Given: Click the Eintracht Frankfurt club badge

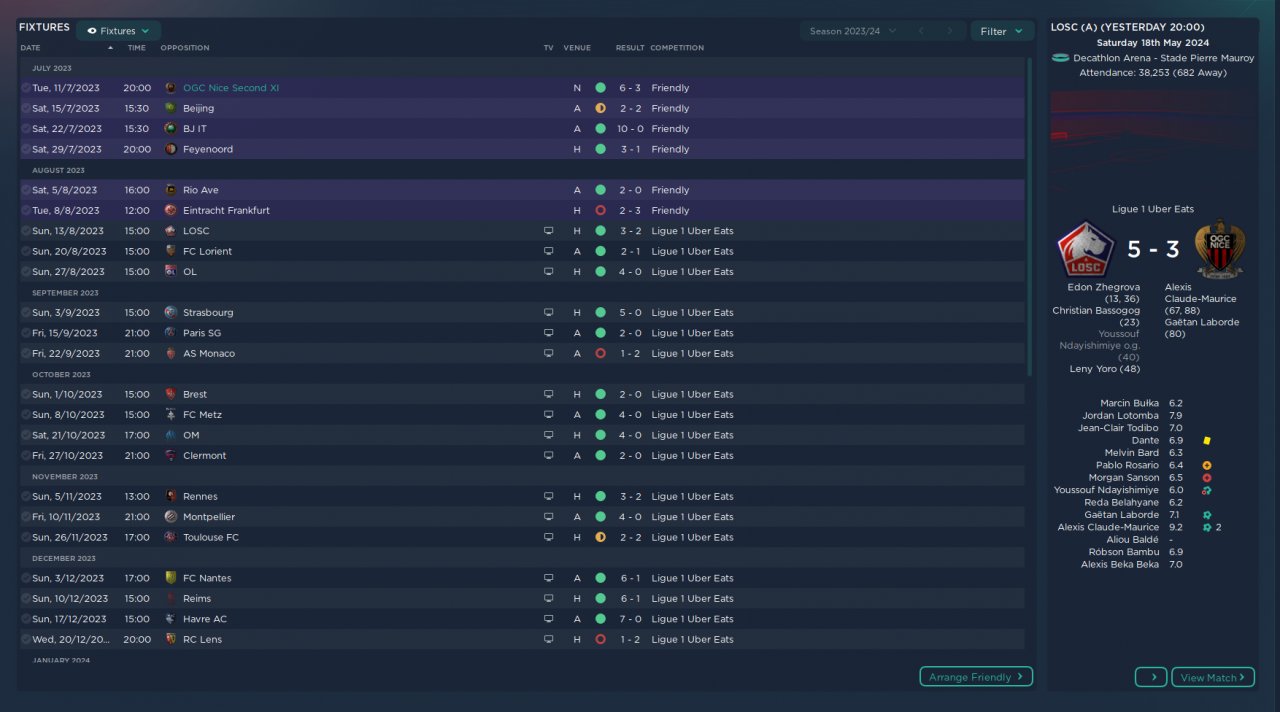Looking at the screenshot, I should point(170,210).
